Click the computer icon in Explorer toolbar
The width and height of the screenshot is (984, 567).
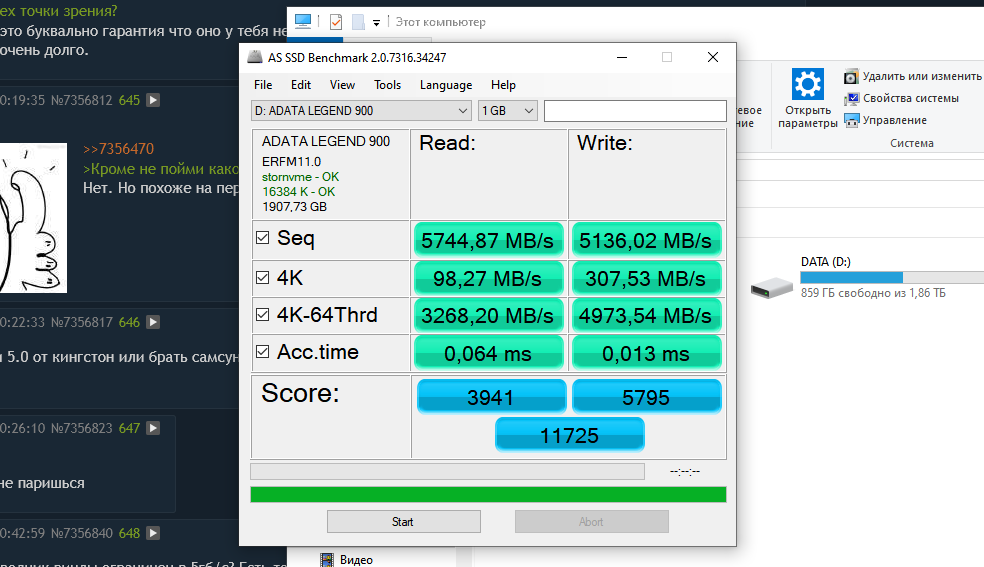click(303, 22)
